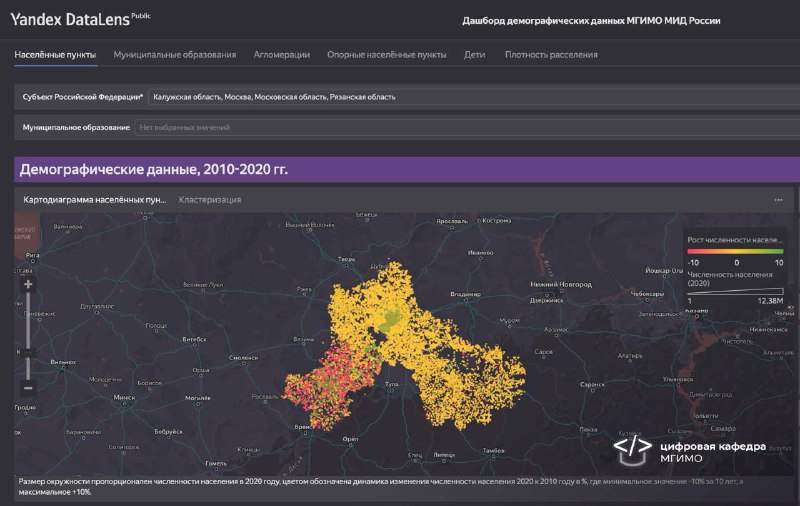Open Субъект Российской Федерации region selector
Viewport: 800px width, 506px height.
coord(474,97)
